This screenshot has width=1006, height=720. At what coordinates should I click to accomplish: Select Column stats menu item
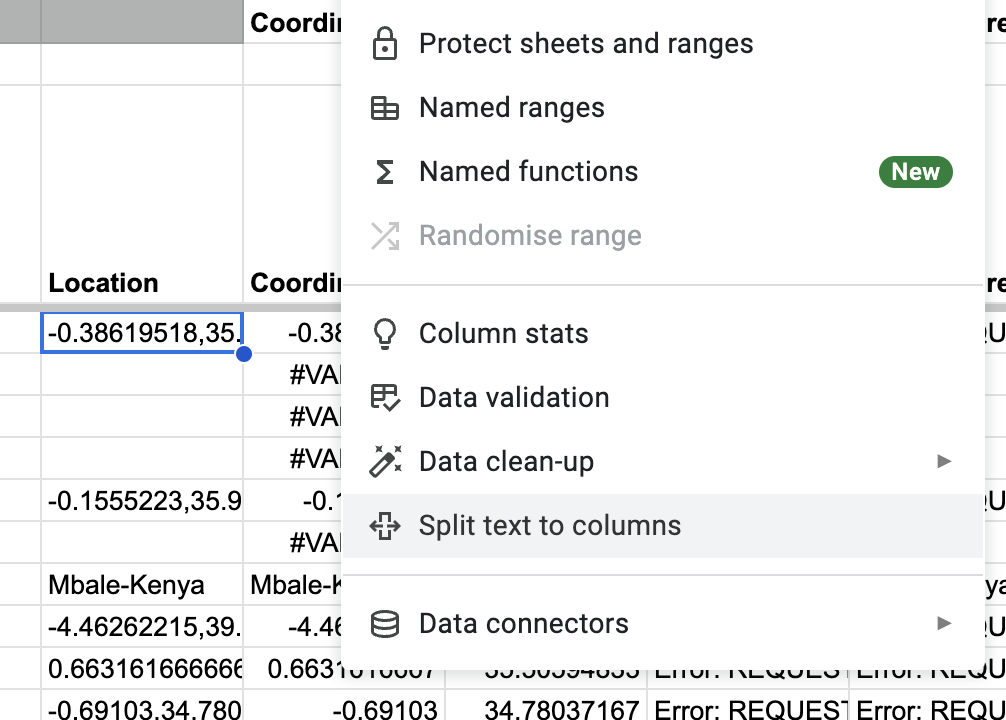[x=663, y=334]
